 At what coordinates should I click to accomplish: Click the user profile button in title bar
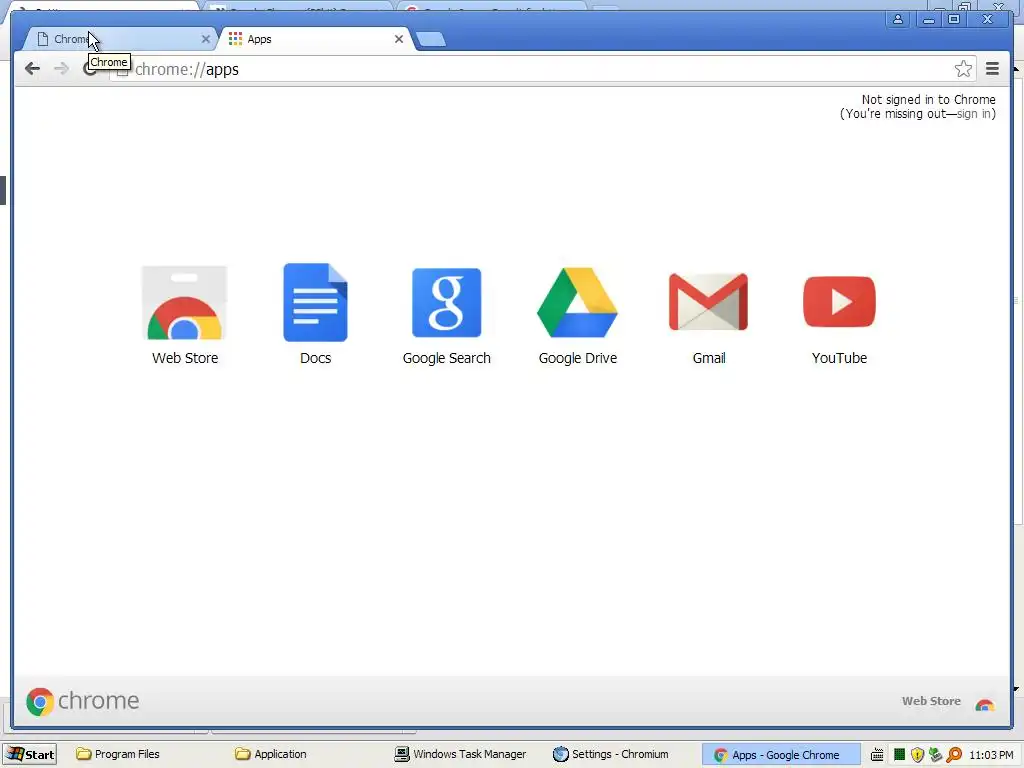[898, 19]
